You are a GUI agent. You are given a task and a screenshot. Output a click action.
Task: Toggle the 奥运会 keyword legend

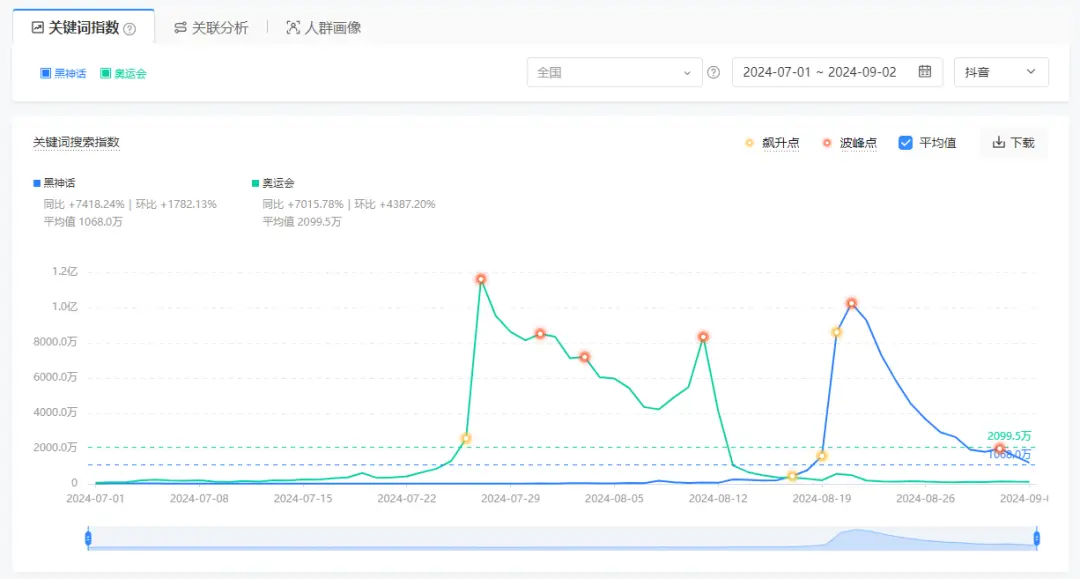point(124,71)
